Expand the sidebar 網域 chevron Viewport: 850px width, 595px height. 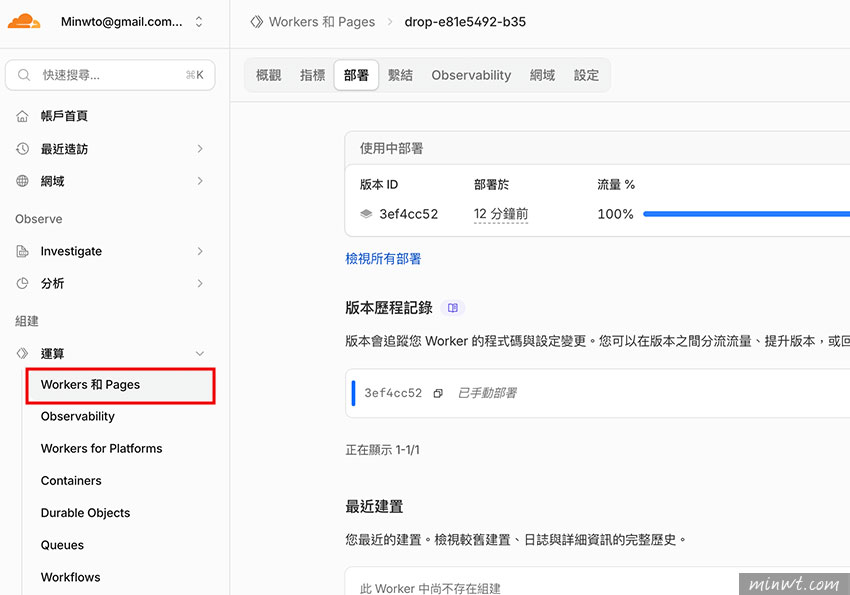pyautogui.click(x=200, y=181)
